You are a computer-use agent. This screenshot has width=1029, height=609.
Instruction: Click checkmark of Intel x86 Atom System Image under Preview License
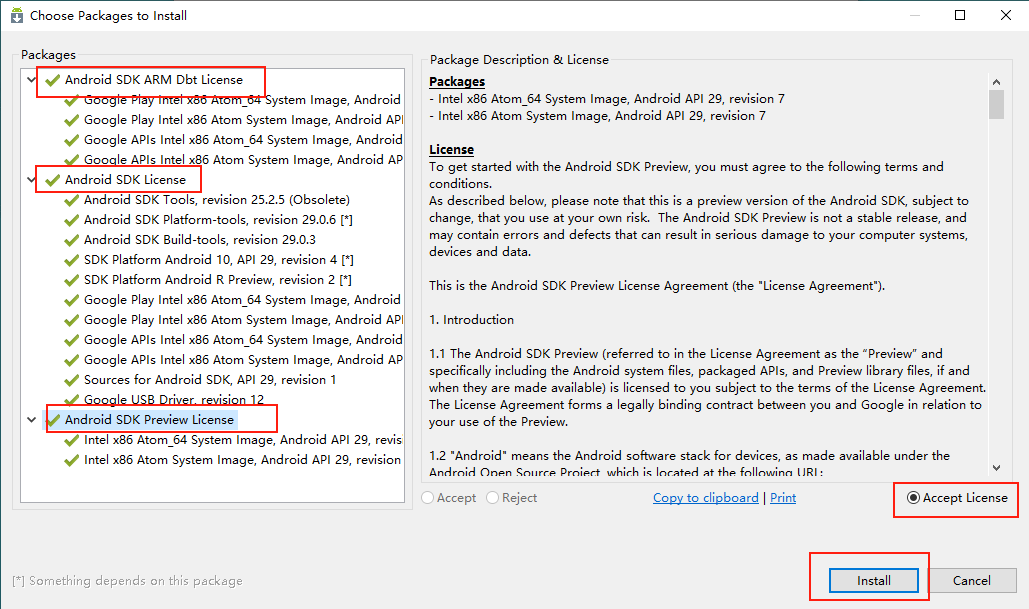click(72, 460)
